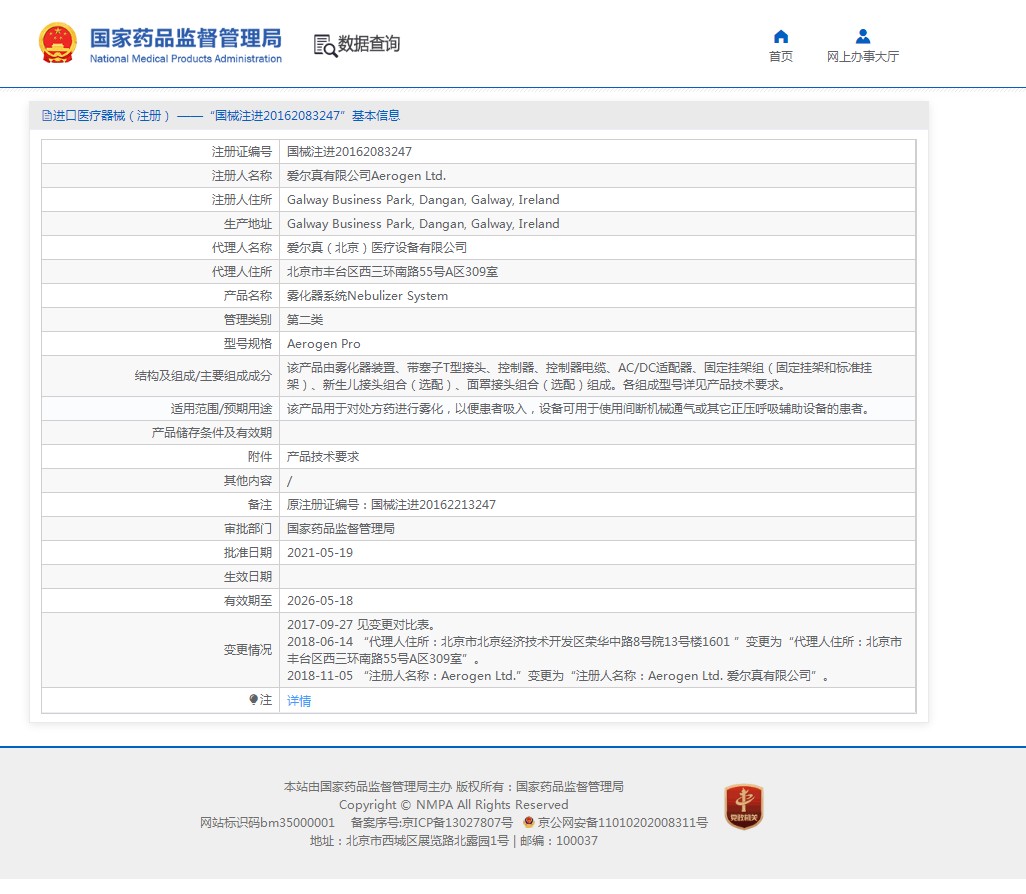The width and height of the screenshot is (1026, 894).
Task: Click the bullet icon next to 注
Action: pos(254,700)
